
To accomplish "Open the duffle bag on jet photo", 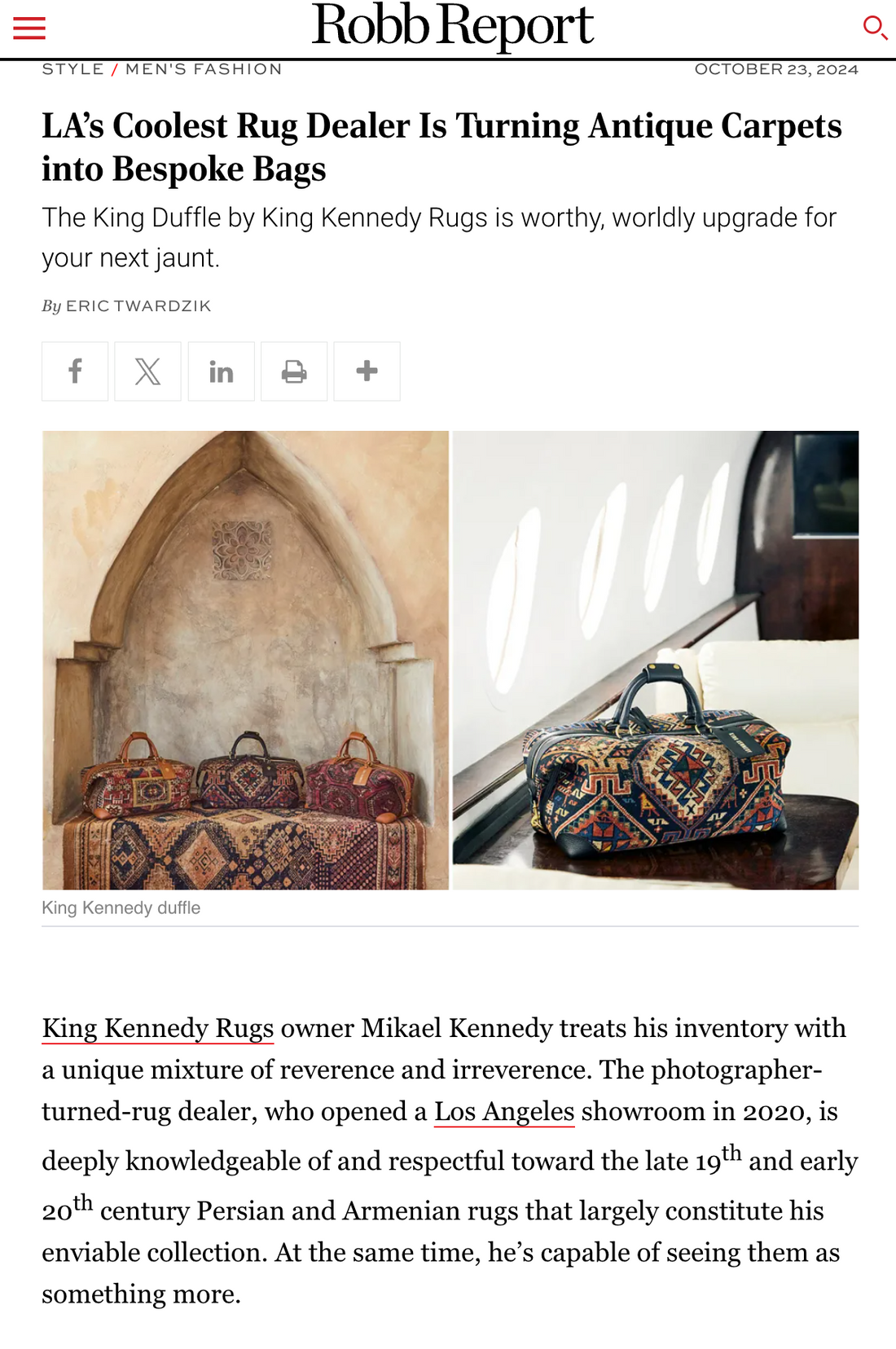I will pos(656,660).
